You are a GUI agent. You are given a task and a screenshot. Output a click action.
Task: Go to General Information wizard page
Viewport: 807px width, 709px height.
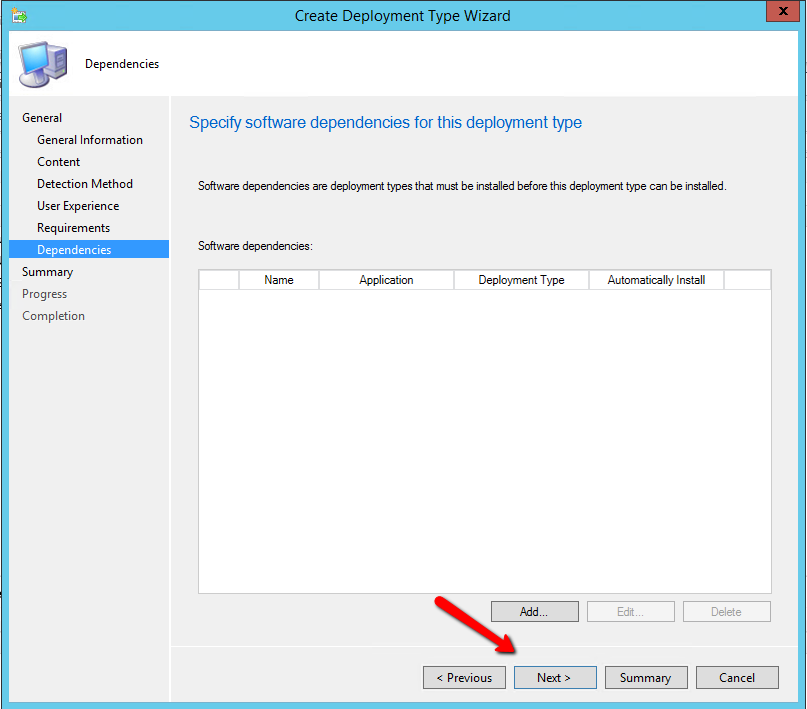90,140
